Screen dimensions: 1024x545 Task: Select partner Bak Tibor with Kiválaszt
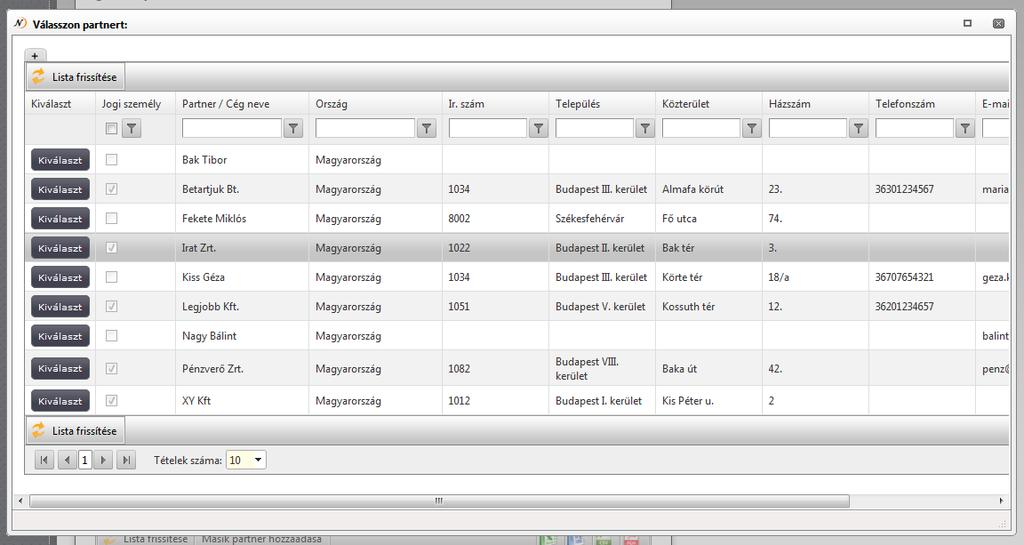[60, 160]
